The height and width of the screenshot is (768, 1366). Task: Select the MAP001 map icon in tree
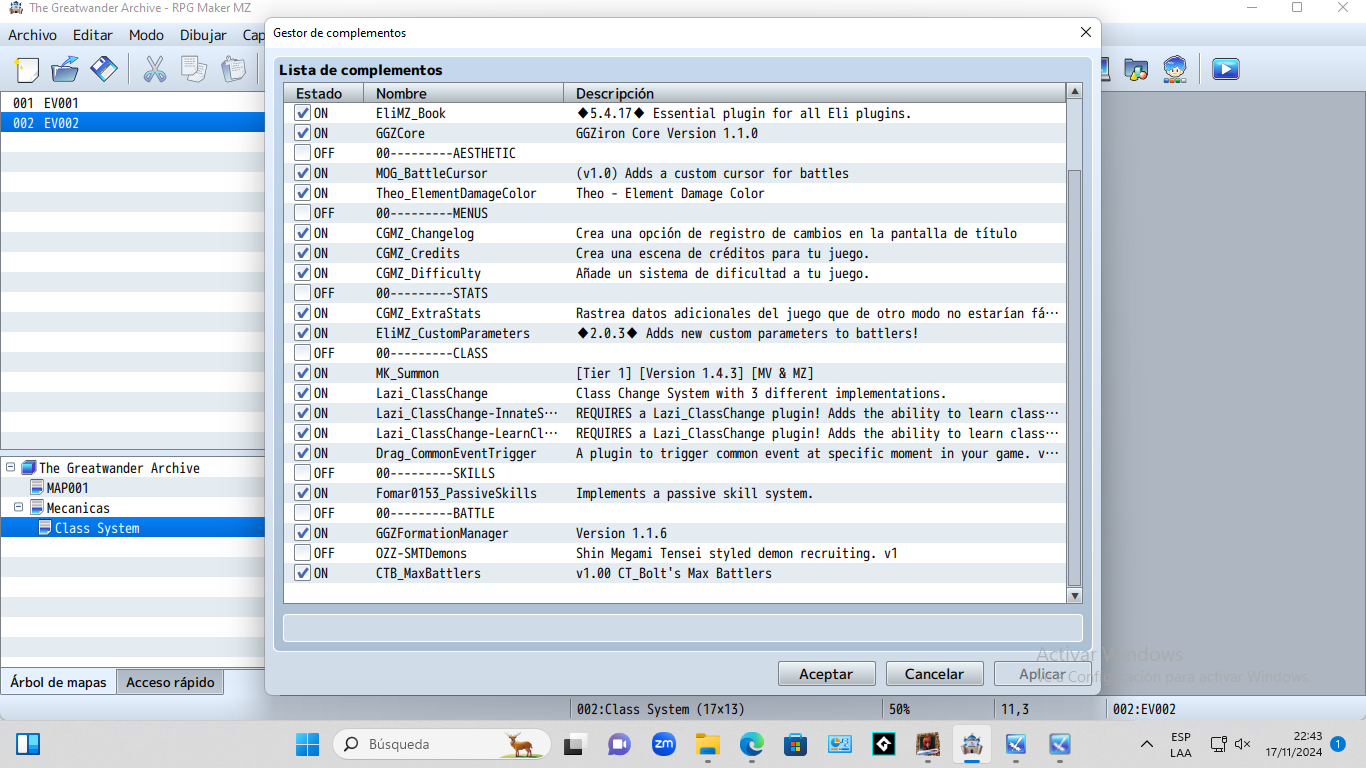click(37, 488)
